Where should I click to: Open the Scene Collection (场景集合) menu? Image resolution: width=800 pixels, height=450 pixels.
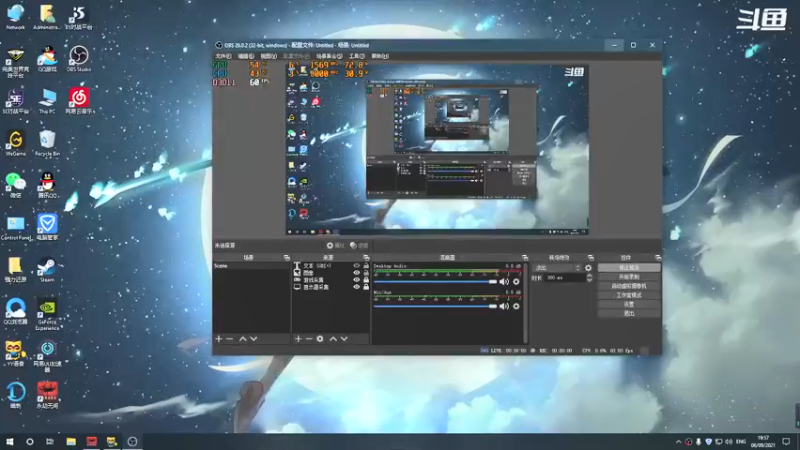[329, 56]
